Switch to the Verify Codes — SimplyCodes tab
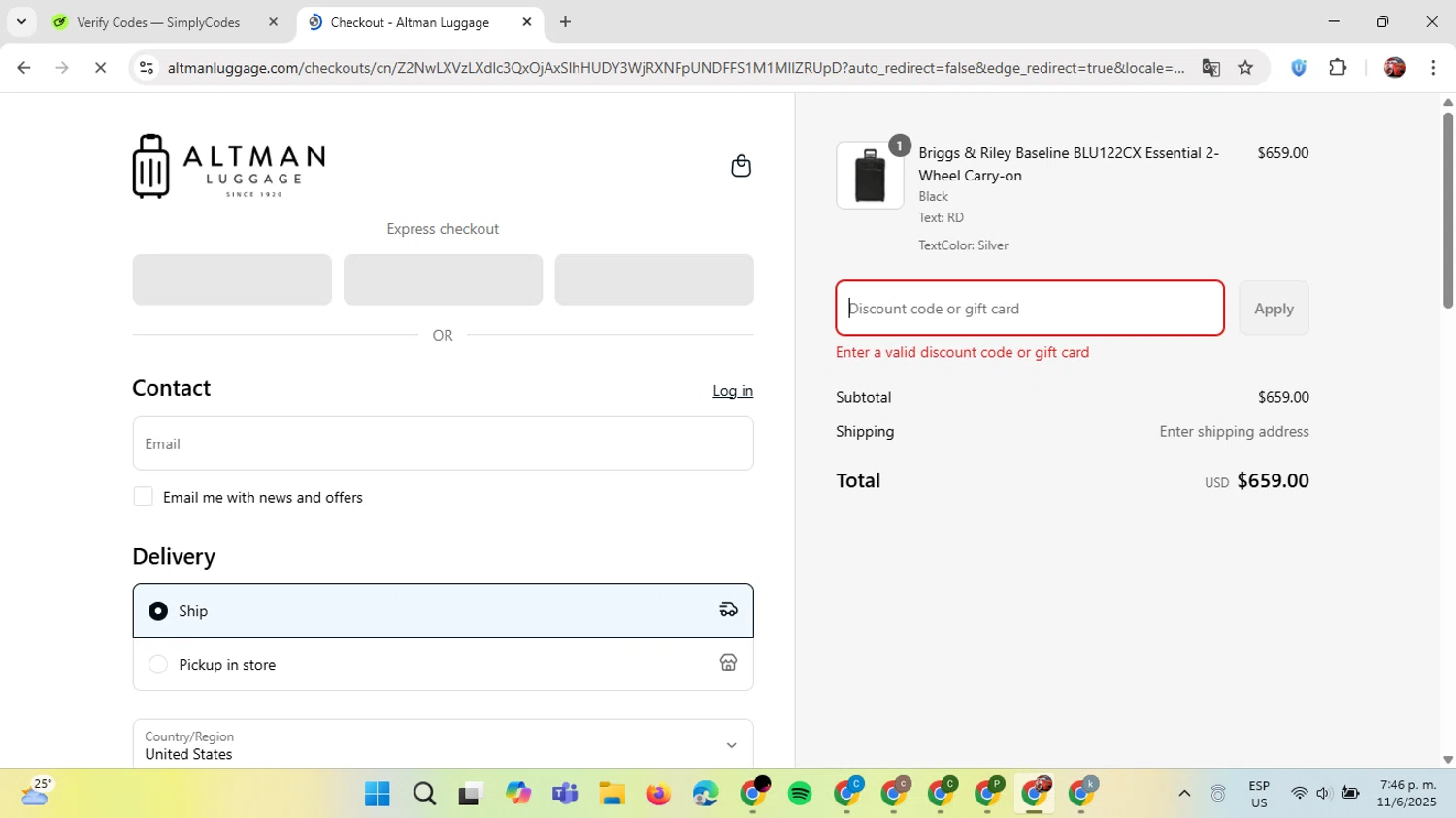The image size is (1456, 818). point(158,22)
